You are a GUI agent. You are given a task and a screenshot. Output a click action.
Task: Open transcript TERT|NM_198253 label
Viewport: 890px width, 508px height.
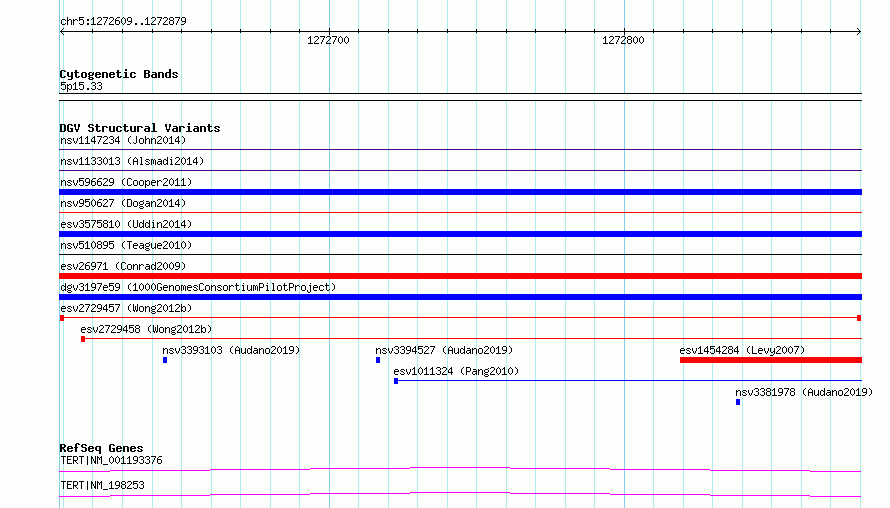click(x=102, y=485)
